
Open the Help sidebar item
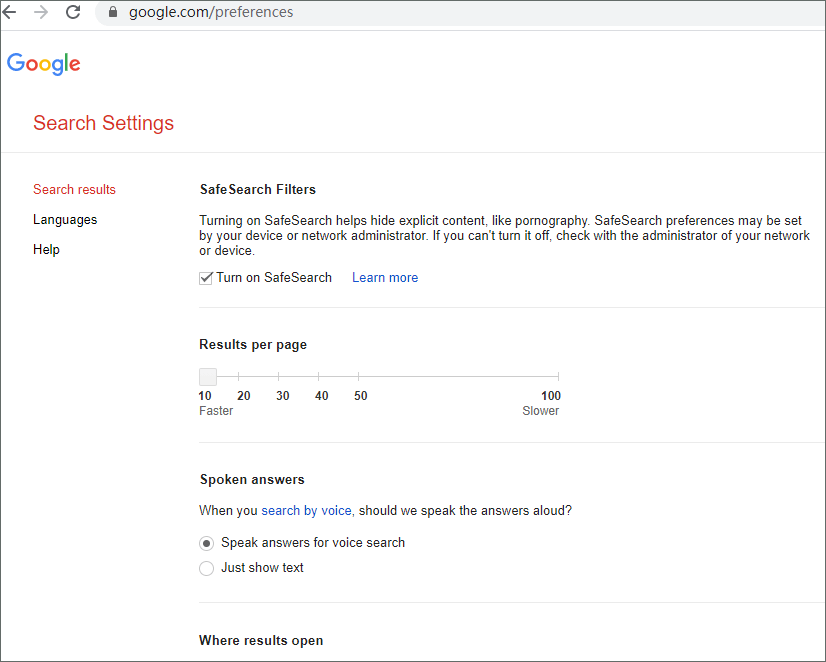pos(46,250)
